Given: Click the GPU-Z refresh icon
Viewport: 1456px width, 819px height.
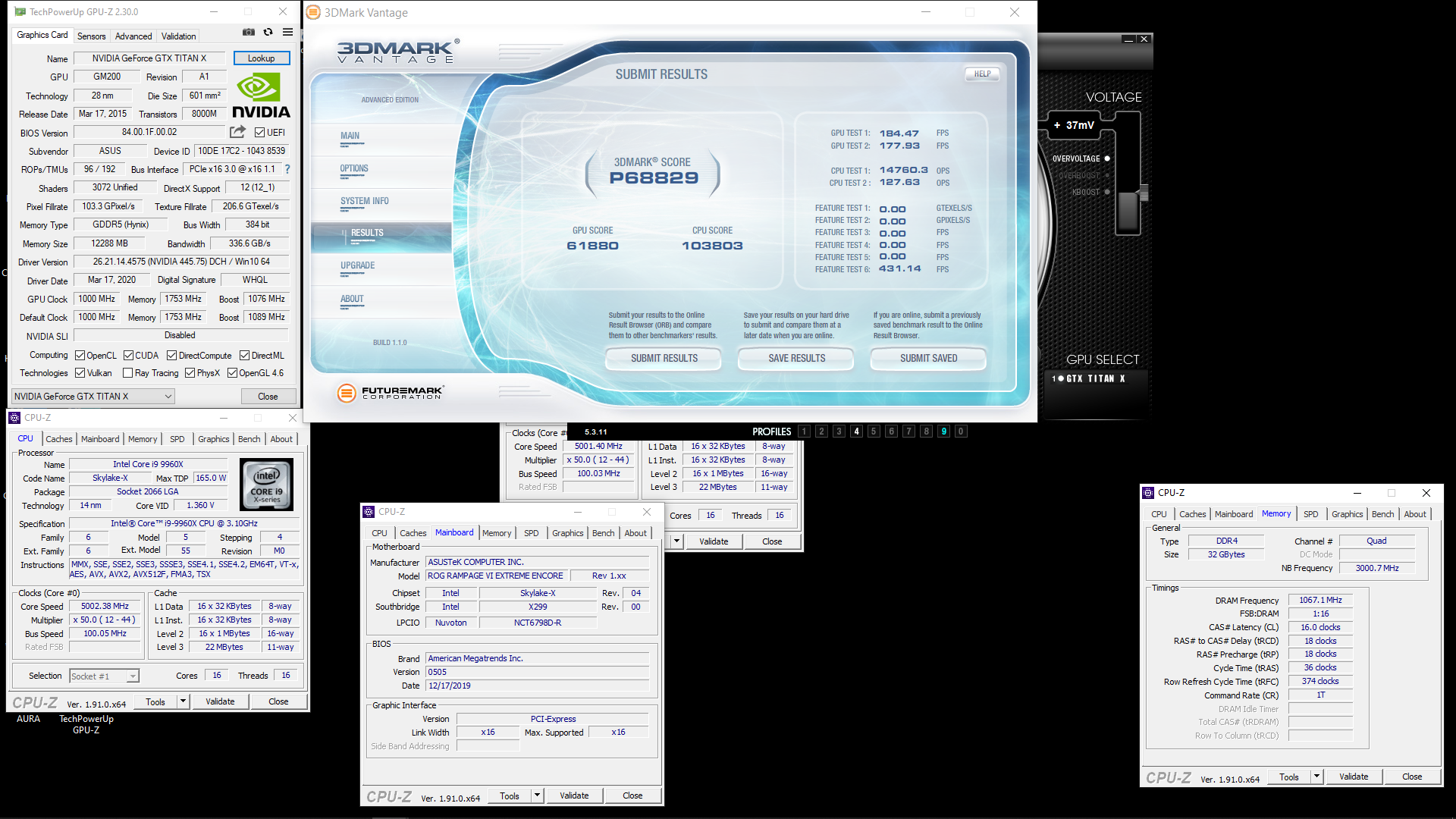Looking at the screenshot, I should coord(268,32).
